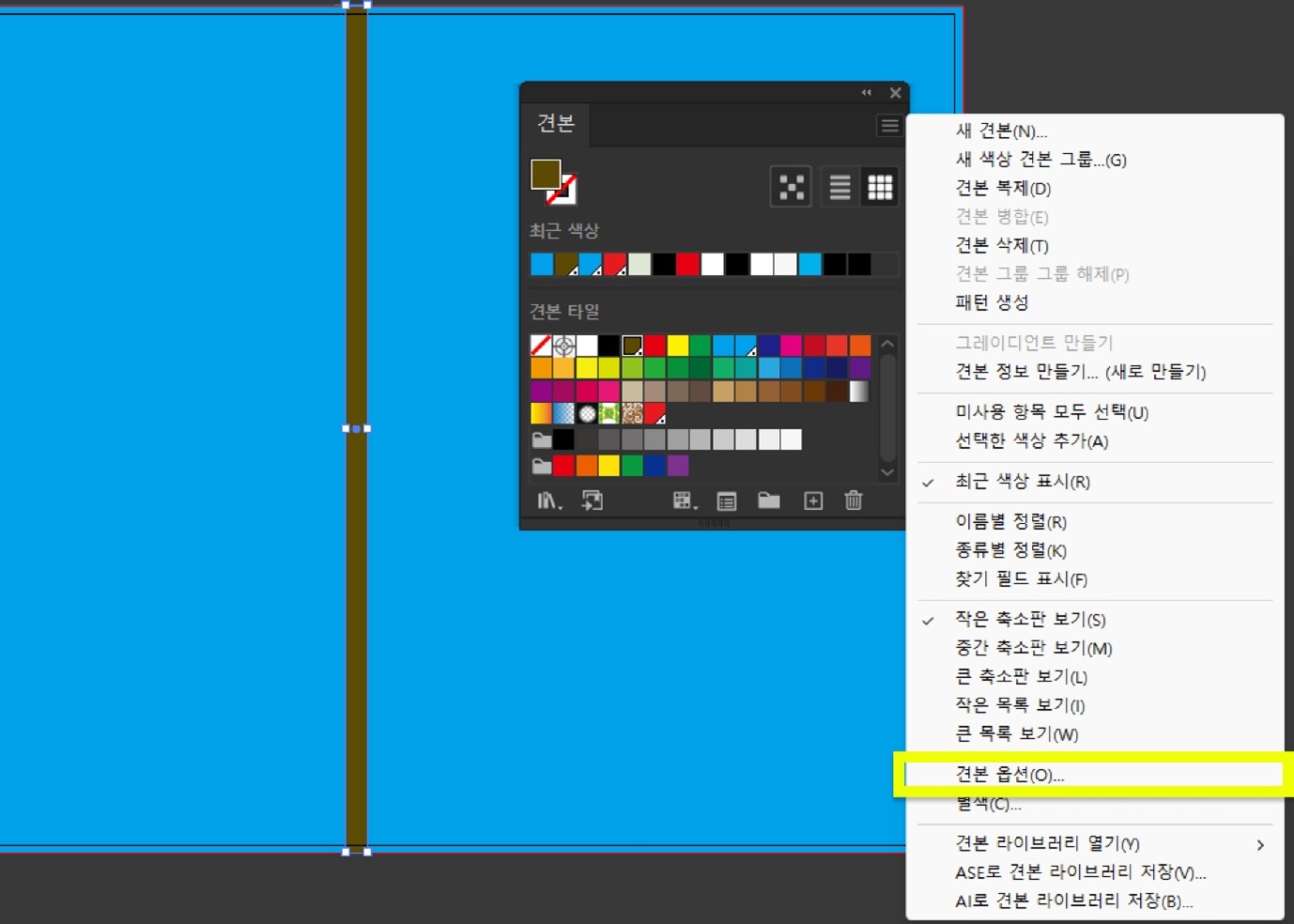Open the Show Swatch Kinds menu icon
1294x924 pixels.
coord(685,501)
